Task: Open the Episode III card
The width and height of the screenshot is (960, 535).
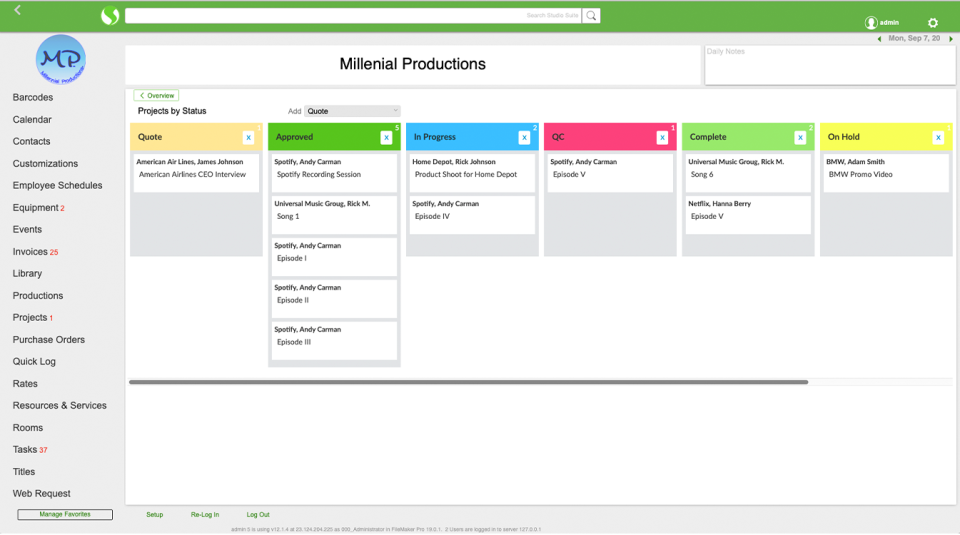Action: [x=334, y=341]
